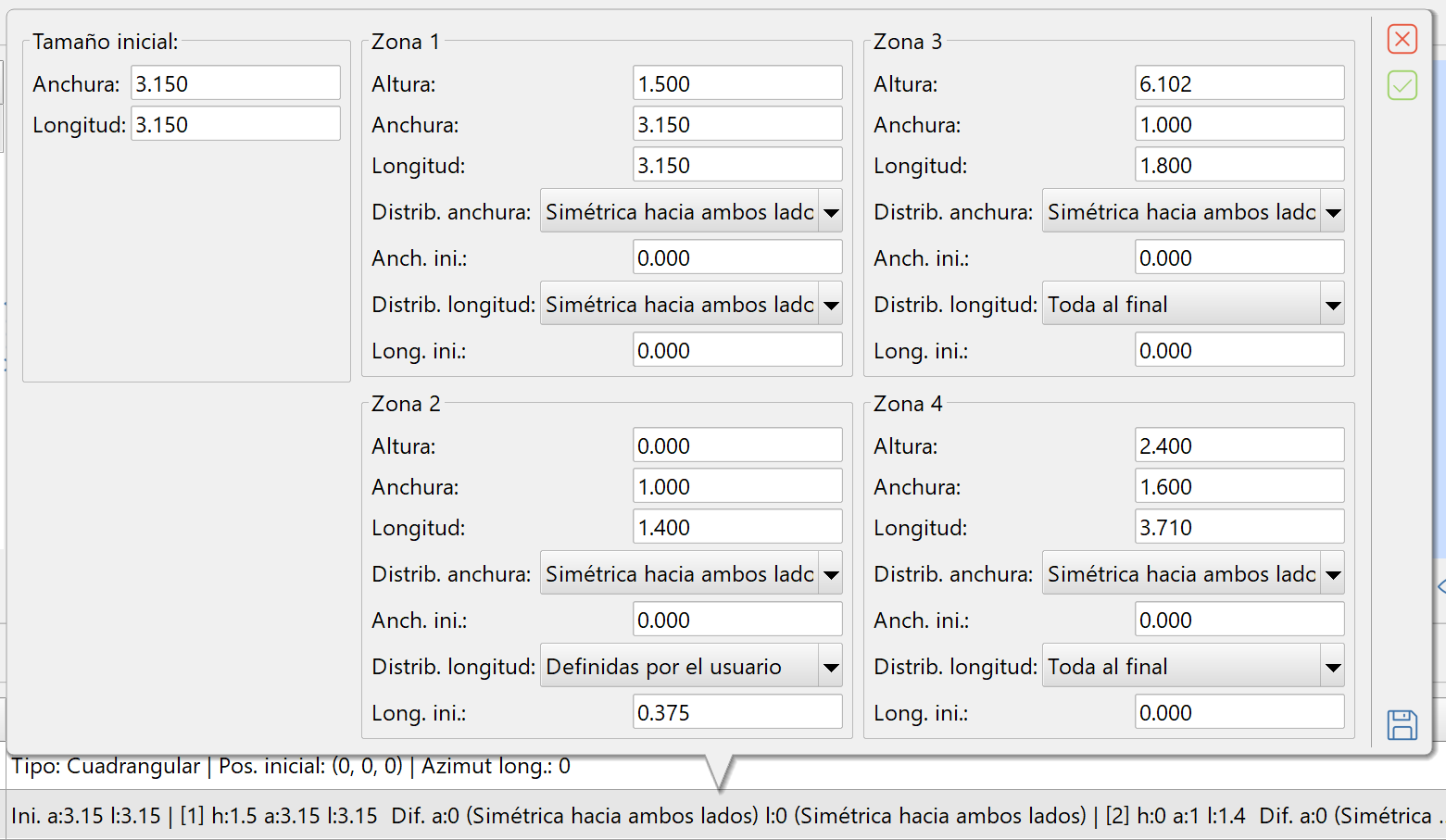Click Zona 2 Long. ini. field

[737, 712]
